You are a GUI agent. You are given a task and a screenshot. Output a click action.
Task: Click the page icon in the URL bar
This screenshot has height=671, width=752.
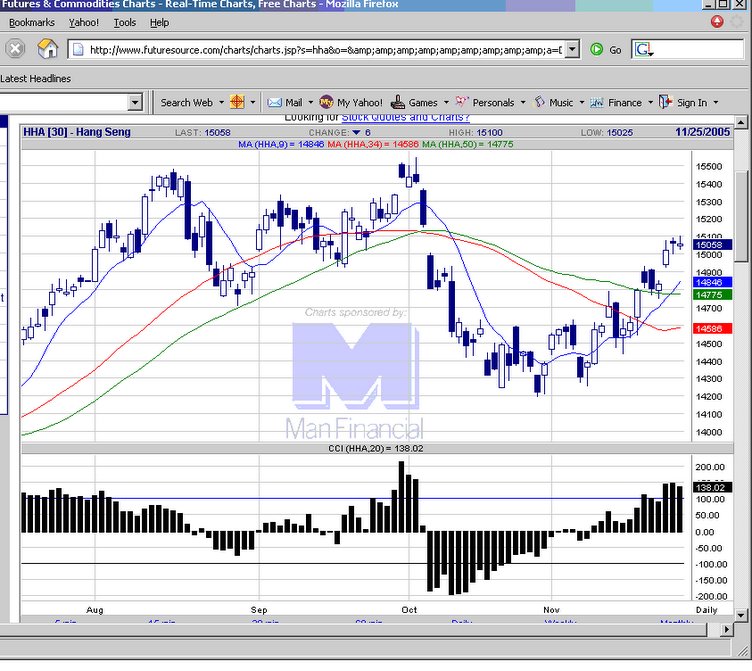(78, 50)
